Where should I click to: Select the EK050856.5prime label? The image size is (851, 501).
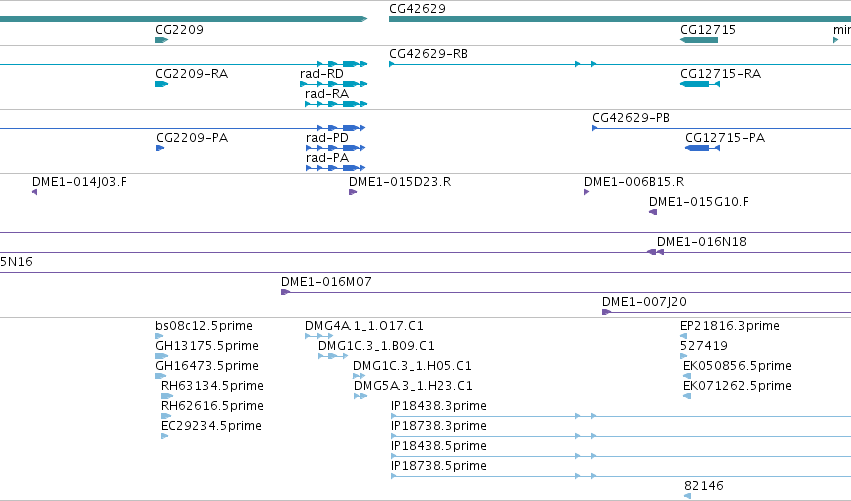[x=737, y=366]
